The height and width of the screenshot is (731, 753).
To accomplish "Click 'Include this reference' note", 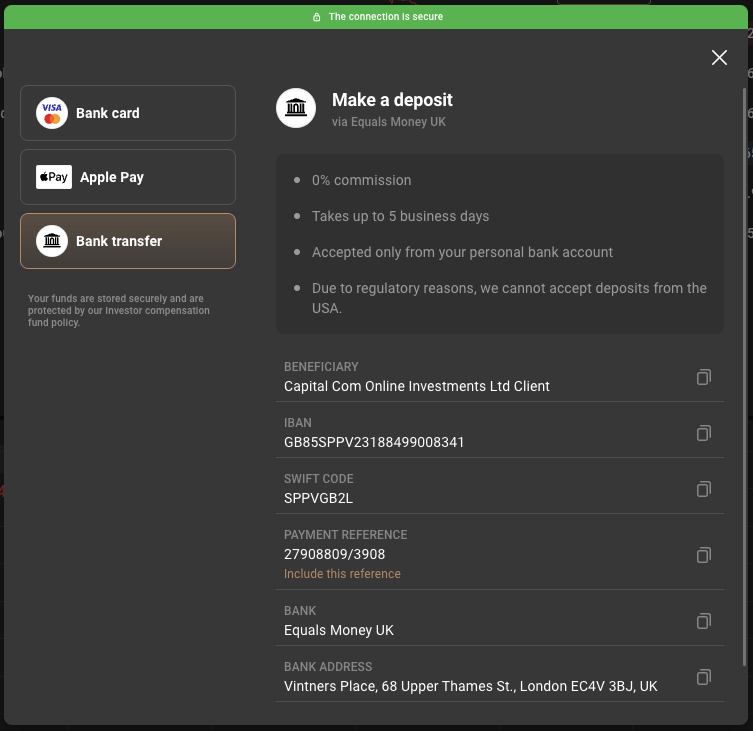I will pyautogui.click(x=342, y=574).
